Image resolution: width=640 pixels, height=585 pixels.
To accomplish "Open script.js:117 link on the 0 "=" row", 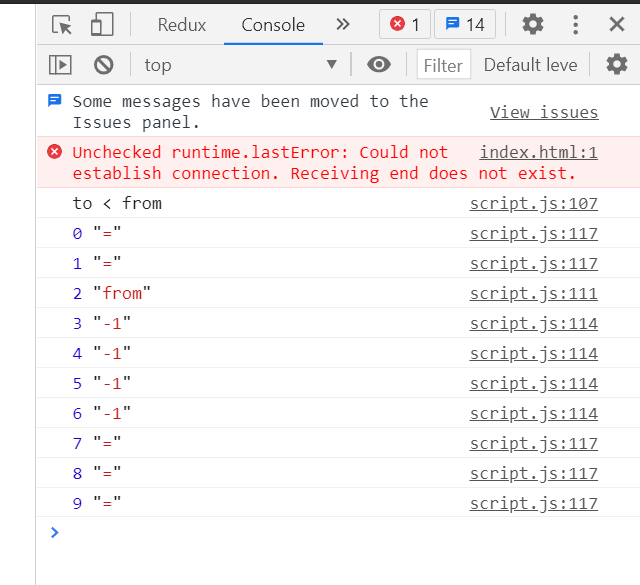I will 533,234.
